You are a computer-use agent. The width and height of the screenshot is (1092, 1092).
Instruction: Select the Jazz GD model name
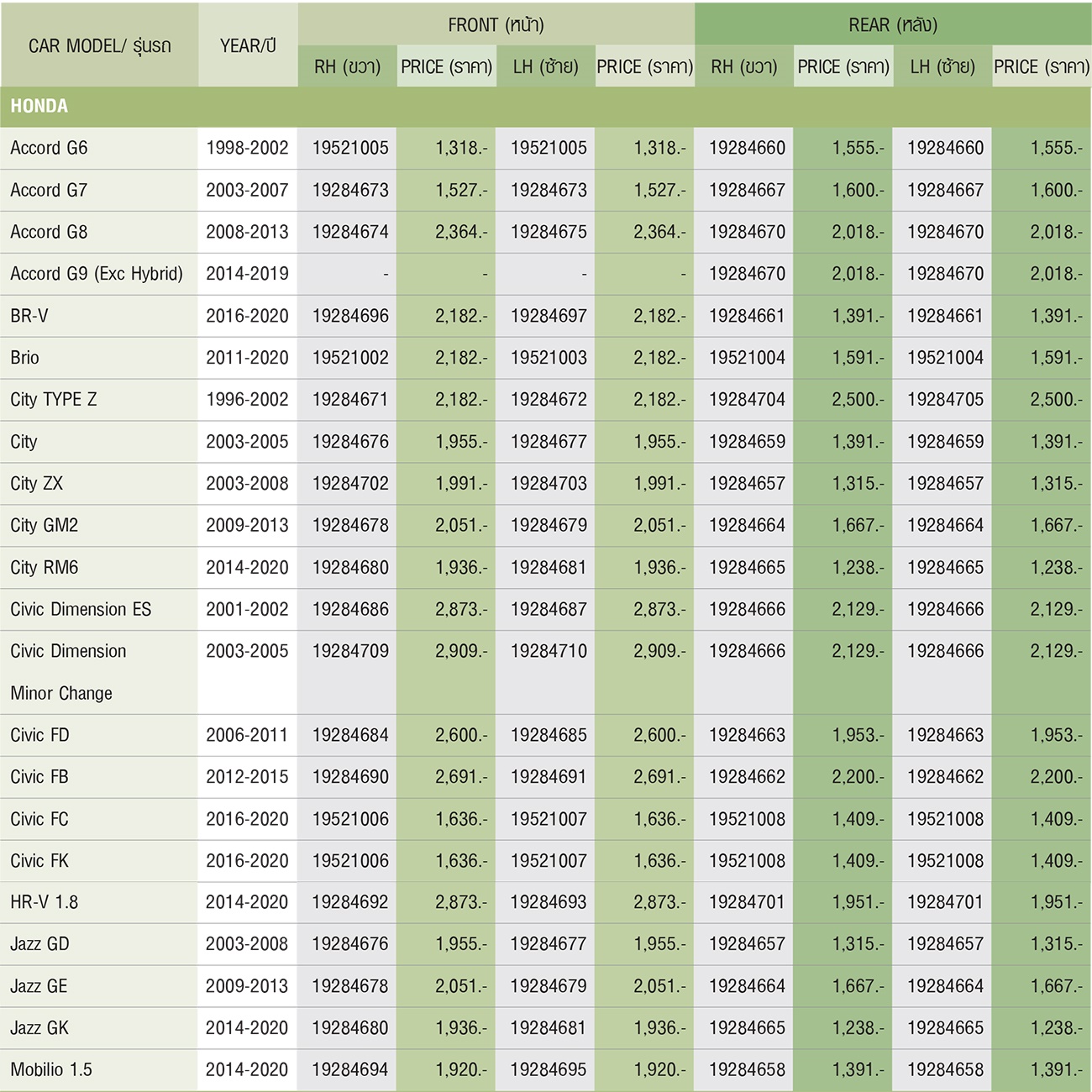pos(40,944)
